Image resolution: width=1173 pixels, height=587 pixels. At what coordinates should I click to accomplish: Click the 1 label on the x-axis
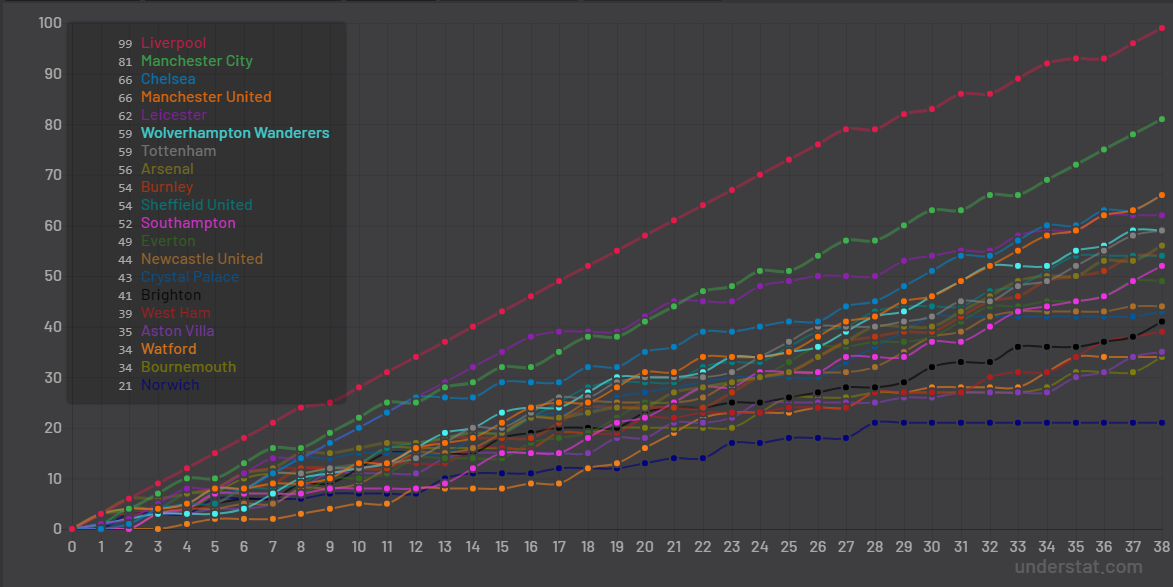[x=100, y=547]
